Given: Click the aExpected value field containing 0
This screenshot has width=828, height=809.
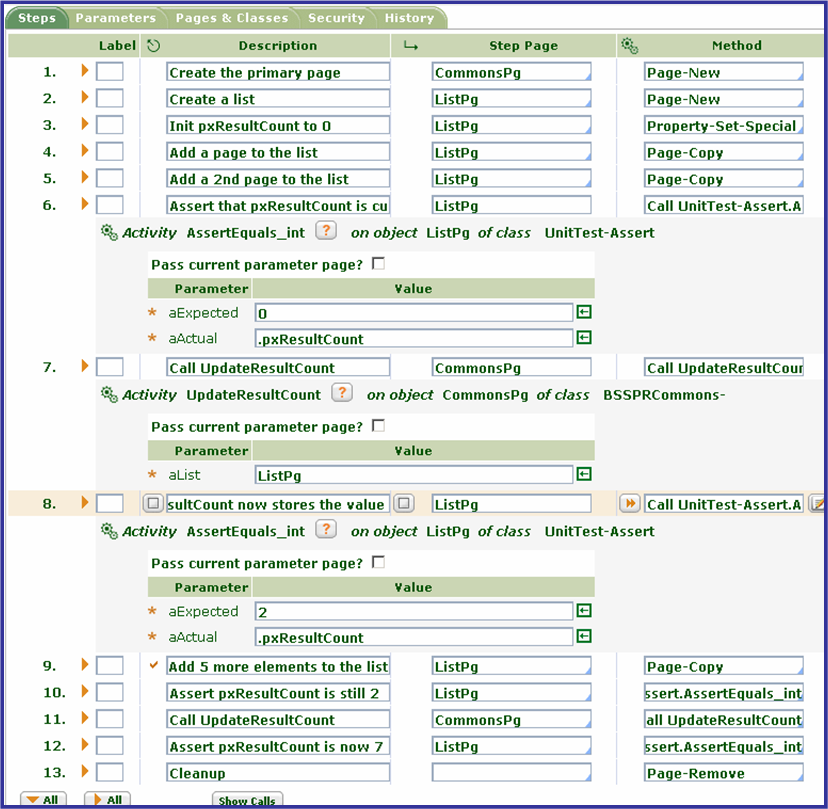Looking at the screenshot, I should tap(414, 313).
